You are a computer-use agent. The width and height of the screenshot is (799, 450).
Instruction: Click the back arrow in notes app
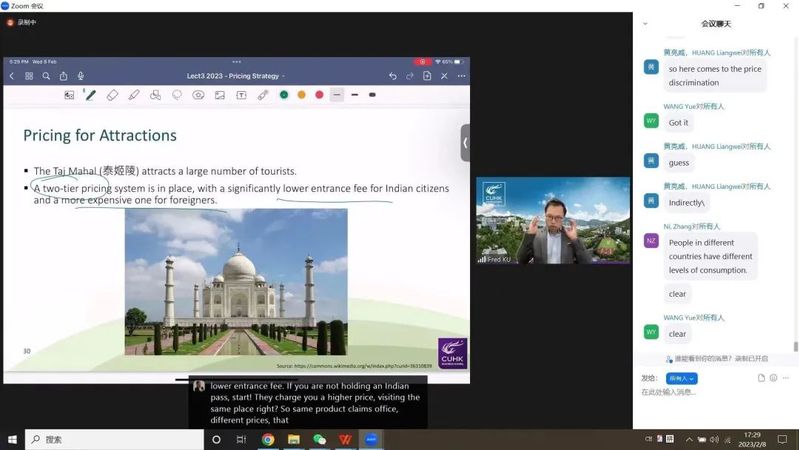(x=12, y=76)
